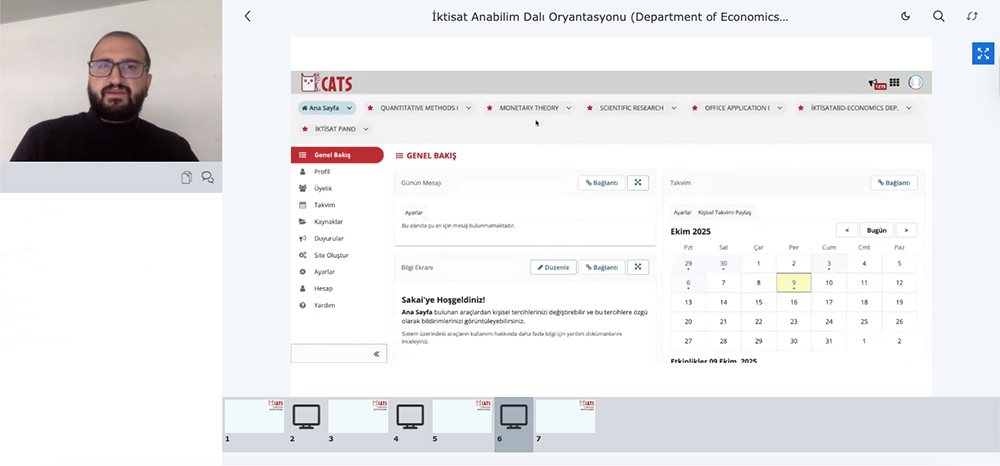Expand the Monetary Theory site dropdown
Viewport: 1000px width, 466px height.
[568, 108]
